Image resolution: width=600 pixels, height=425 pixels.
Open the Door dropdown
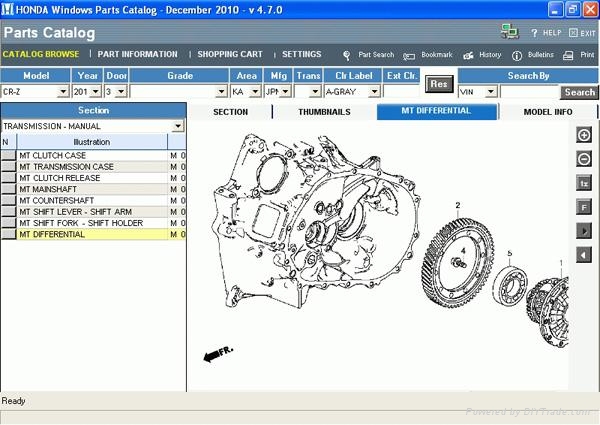point(121,92)
